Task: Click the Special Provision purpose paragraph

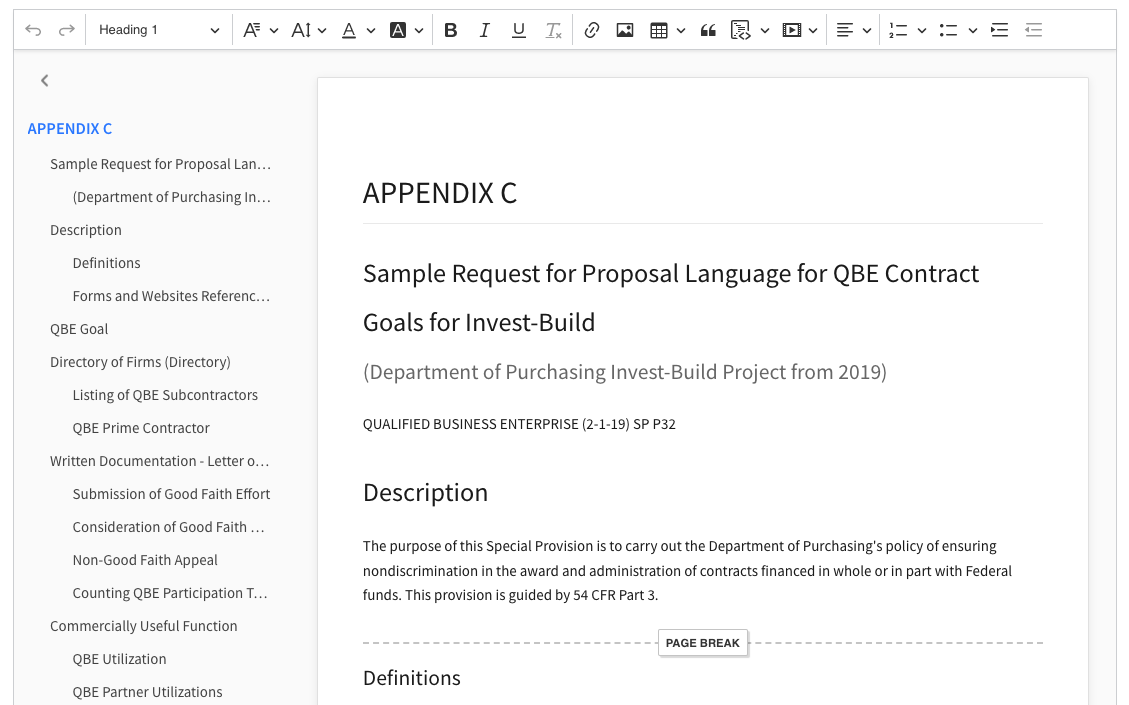Action: (x=687, y=571)
